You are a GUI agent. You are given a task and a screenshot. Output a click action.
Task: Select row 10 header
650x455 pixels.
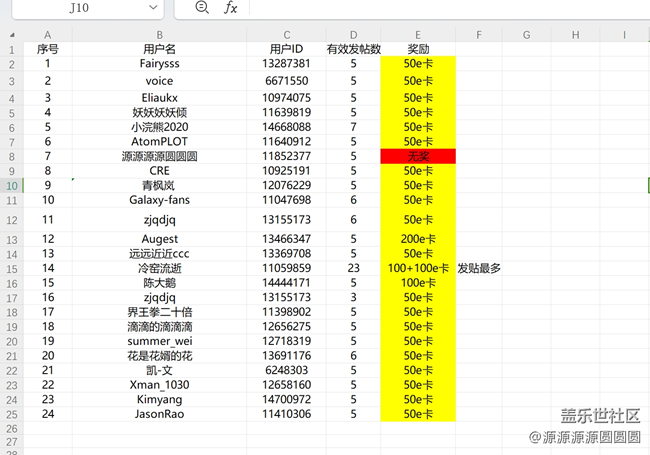(12, 186)
